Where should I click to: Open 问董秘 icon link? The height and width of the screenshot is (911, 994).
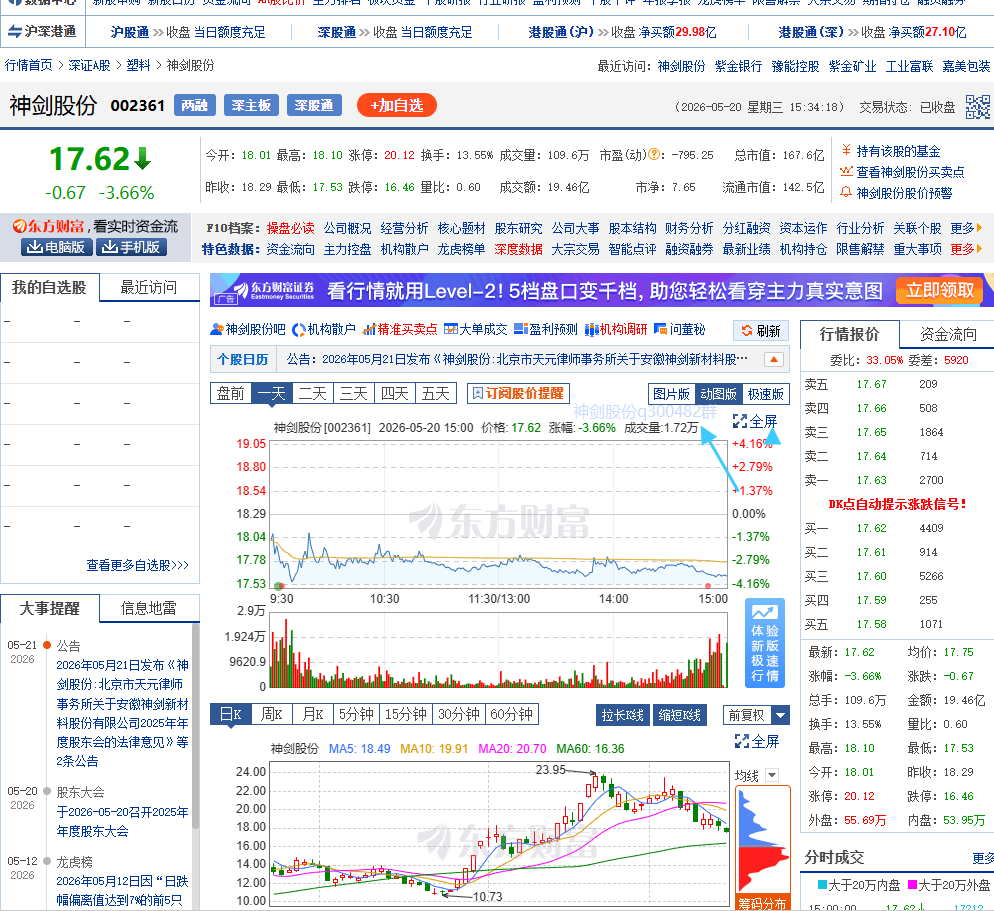tap(679, 329)
